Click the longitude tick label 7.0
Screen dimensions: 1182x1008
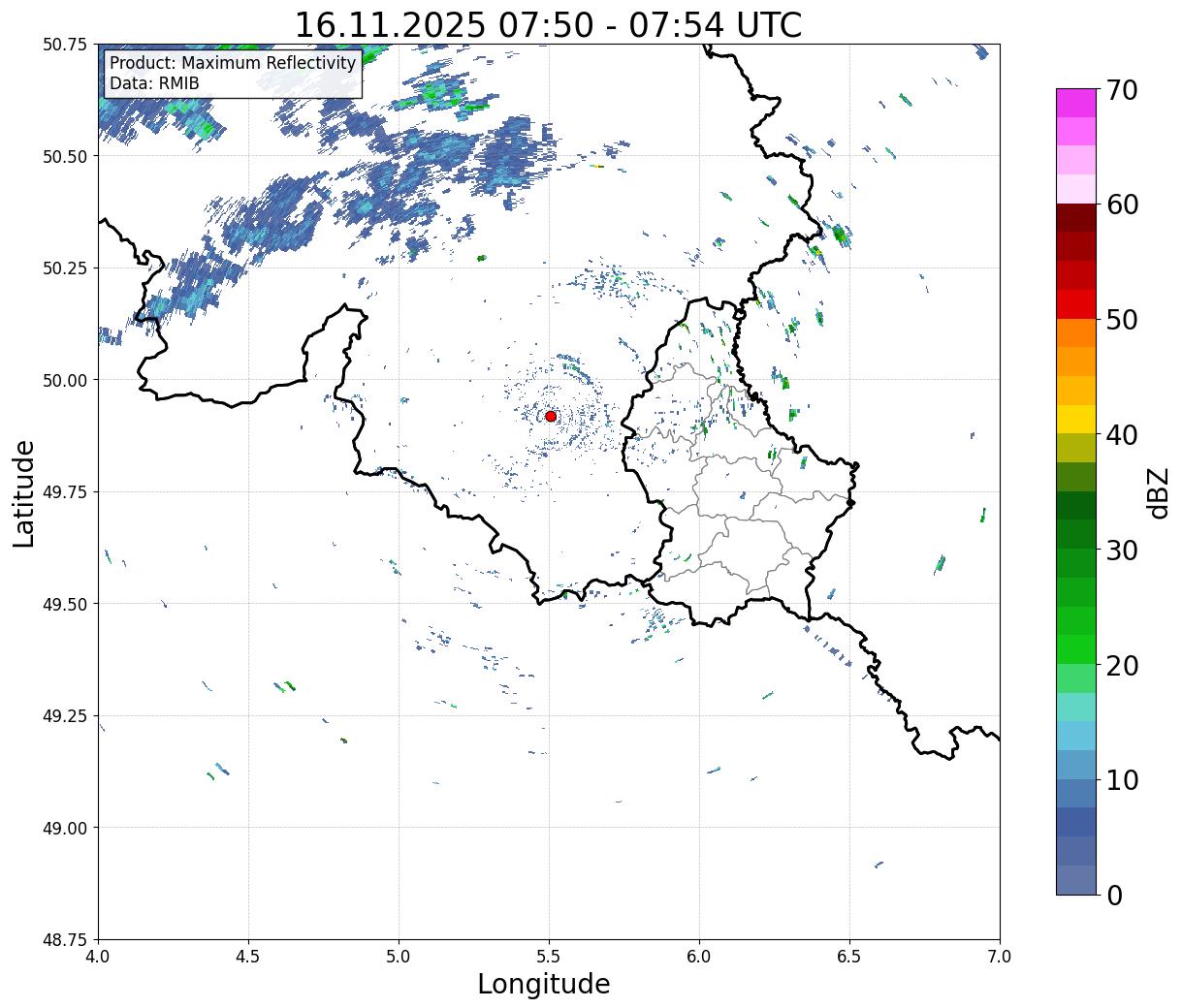tap(1000, 957)
